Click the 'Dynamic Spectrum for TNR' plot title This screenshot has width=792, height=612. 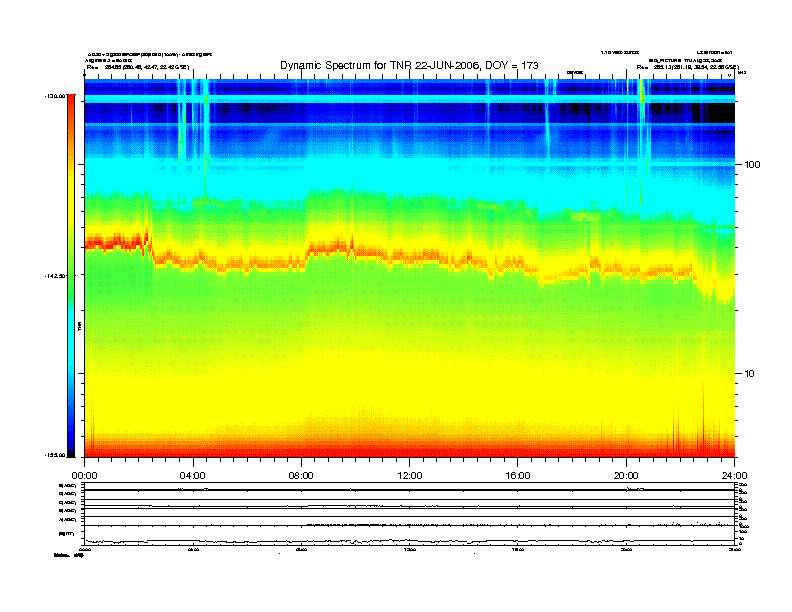(409, 65)
